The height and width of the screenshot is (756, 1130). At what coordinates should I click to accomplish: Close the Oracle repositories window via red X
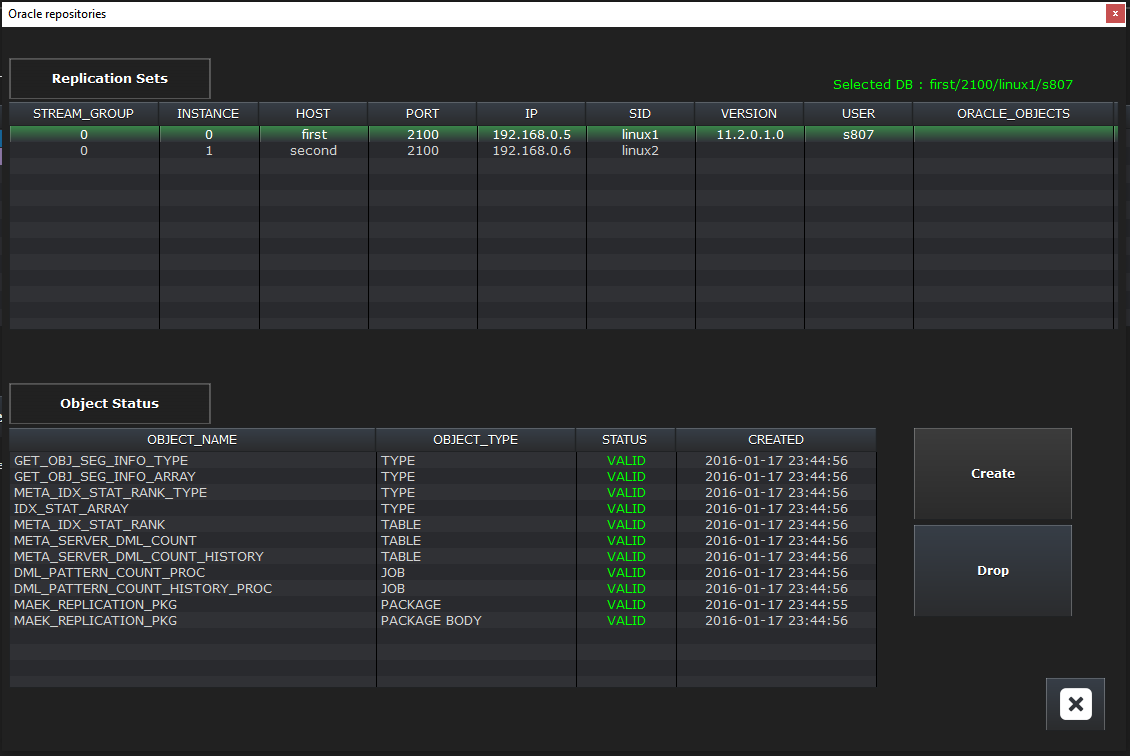pyautogui.click(x=1115, y=14)
